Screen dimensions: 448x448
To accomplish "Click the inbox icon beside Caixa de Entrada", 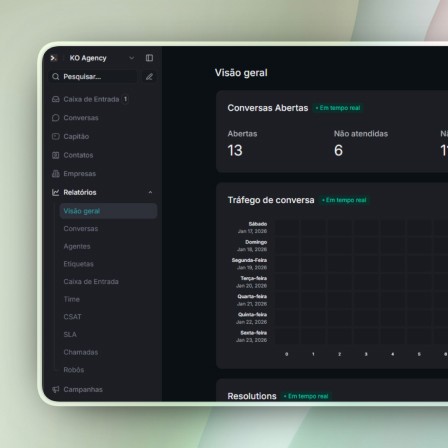I will (x=56, y=99).
